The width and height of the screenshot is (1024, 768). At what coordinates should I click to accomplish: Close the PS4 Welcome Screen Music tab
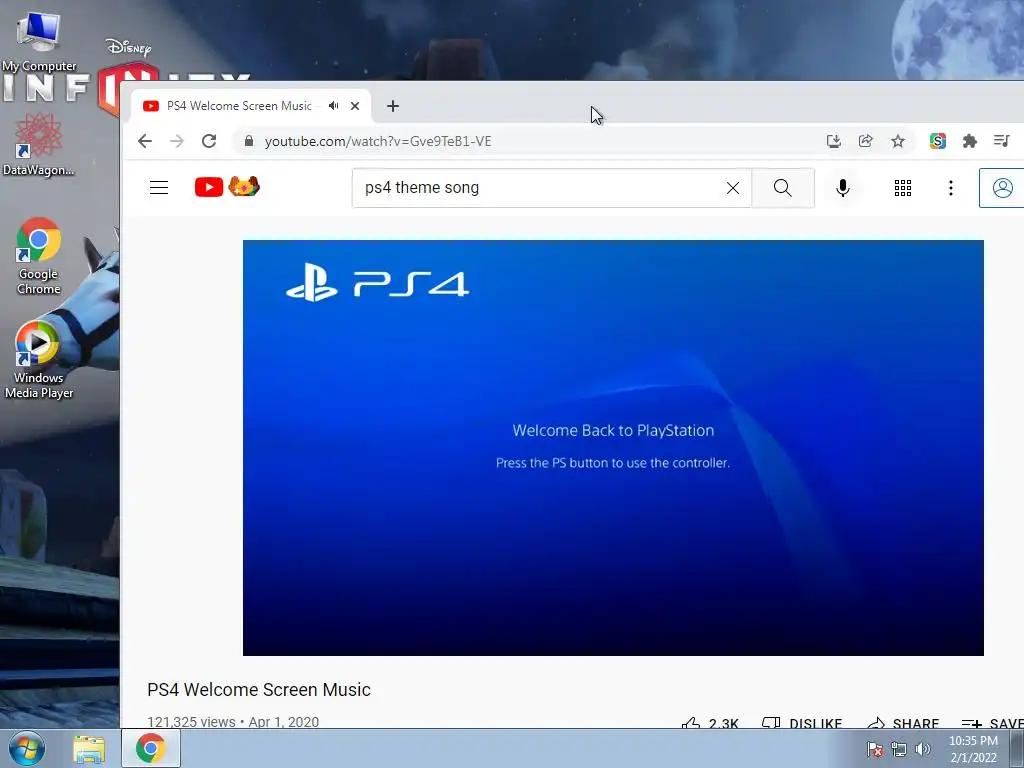click(x=355, y=106)
